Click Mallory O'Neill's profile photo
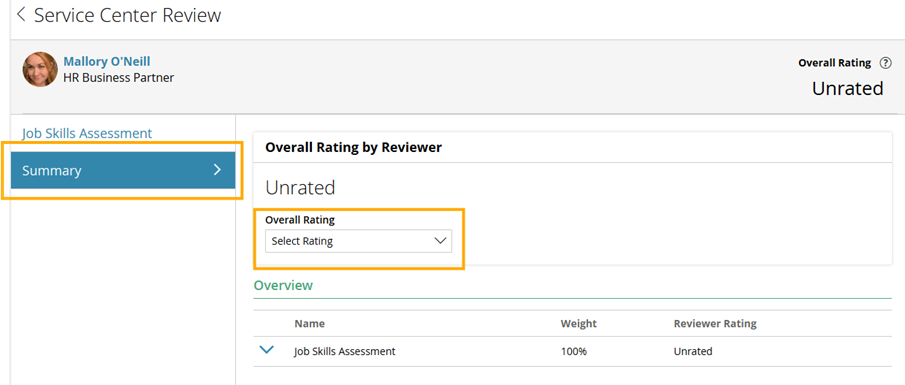The image size is (905, 385). (40, 69)
